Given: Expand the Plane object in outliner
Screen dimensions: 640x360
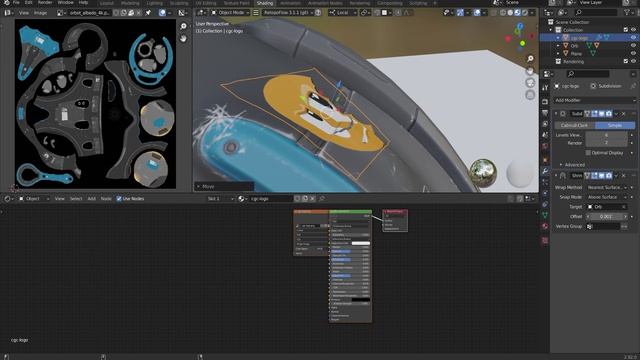Looking at the screenshot, I should 558,53.
